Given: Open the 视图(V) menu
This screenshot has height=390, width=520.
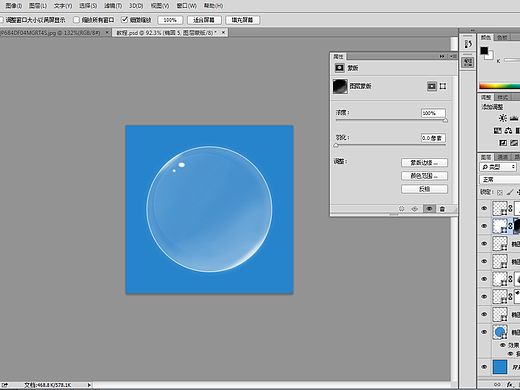Looking at the screenshot, I should pyautogui.click(x=160, y=6).
